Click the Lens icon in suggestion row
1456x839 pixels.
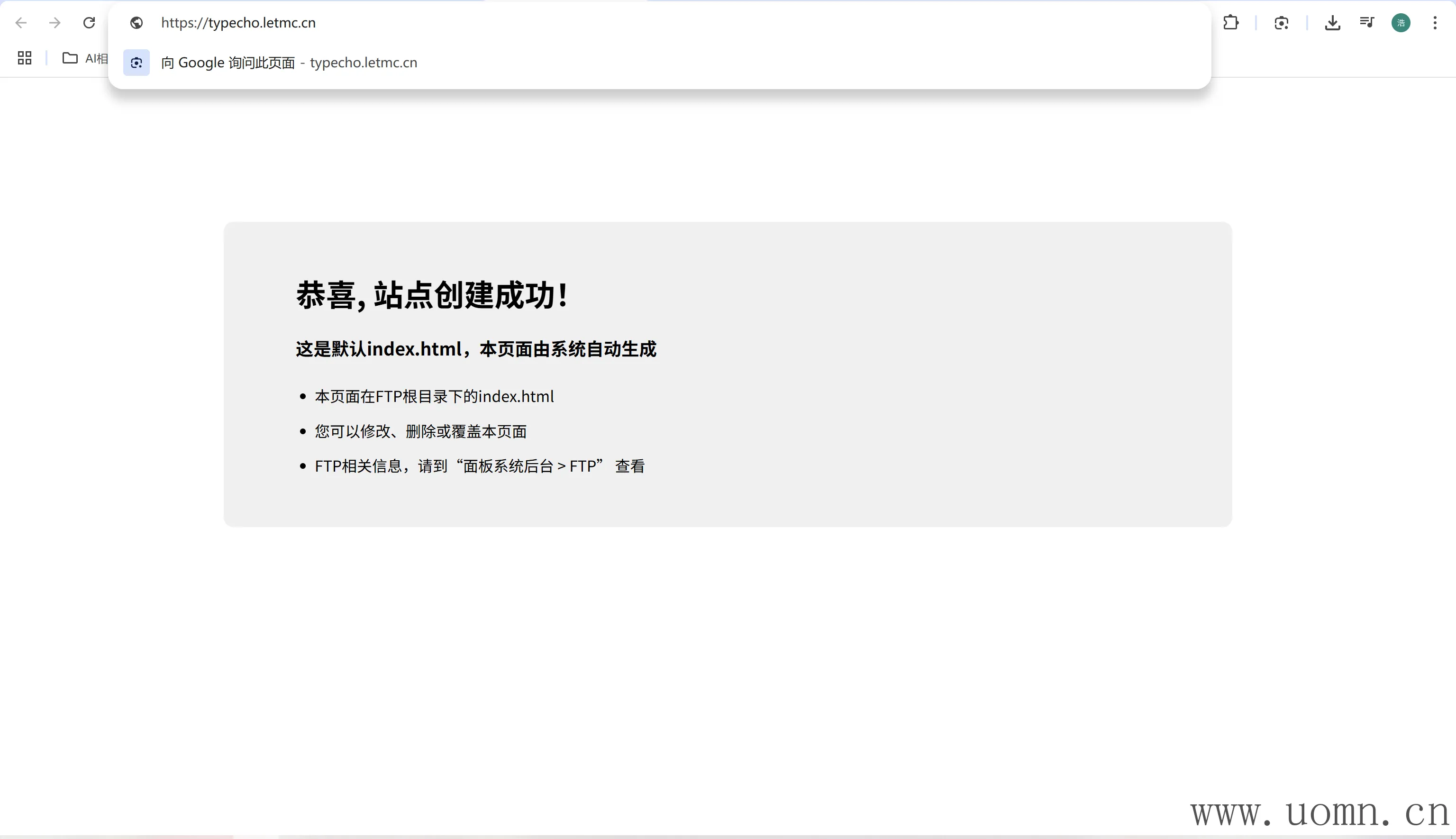click(136, 63)
